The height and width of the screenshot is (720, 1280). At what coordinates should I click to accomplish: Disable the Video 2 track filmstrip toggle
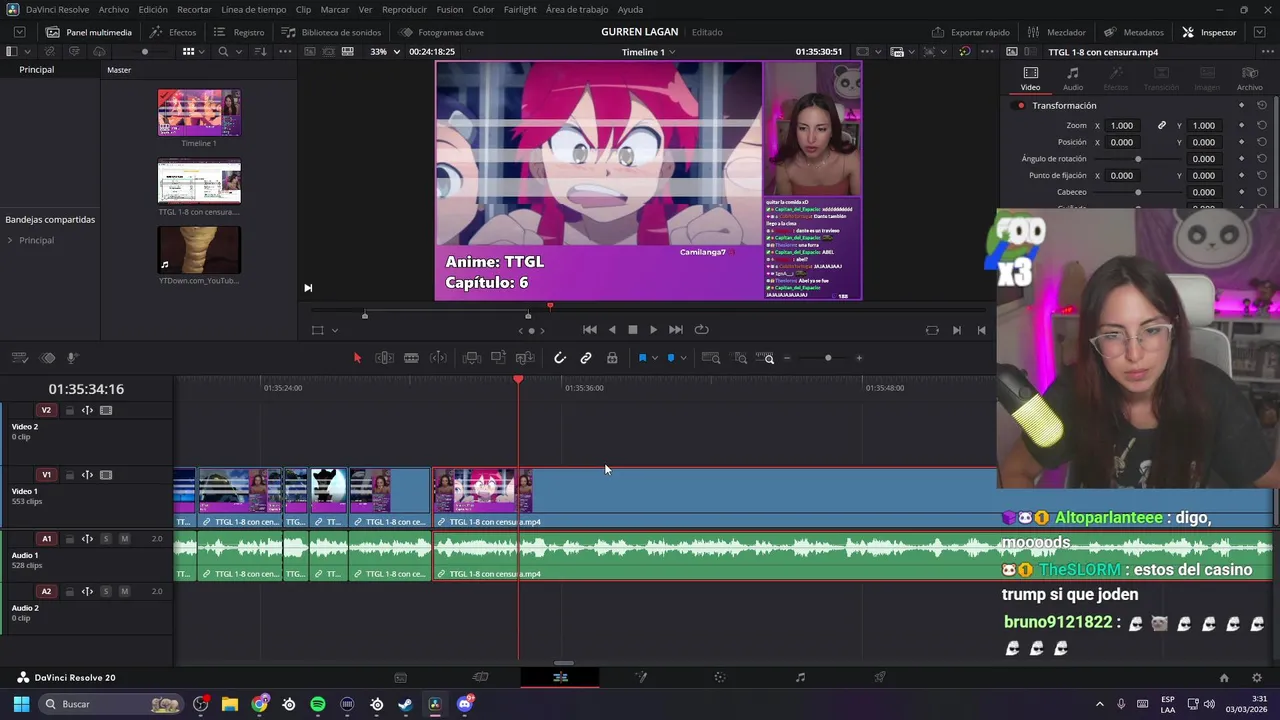106,410
